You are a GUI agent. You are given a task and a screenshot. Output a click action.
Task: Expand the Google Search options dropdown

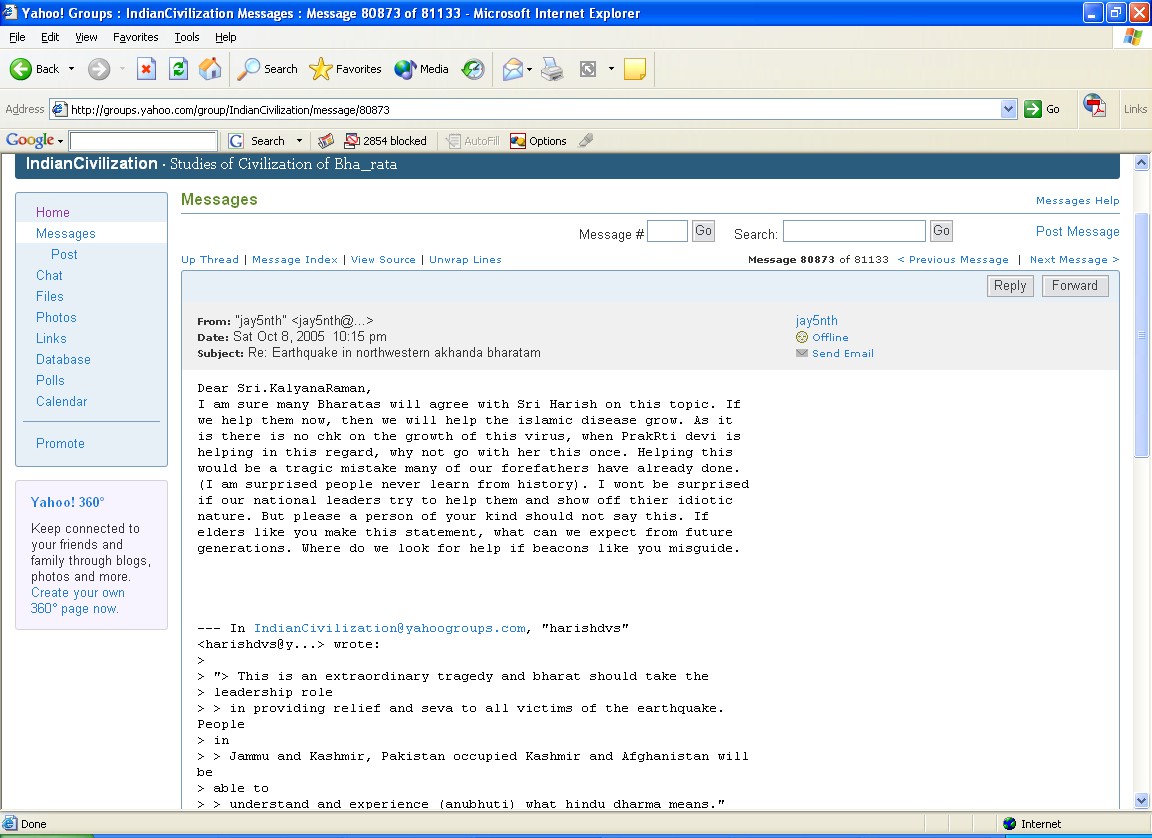[299, 141]
